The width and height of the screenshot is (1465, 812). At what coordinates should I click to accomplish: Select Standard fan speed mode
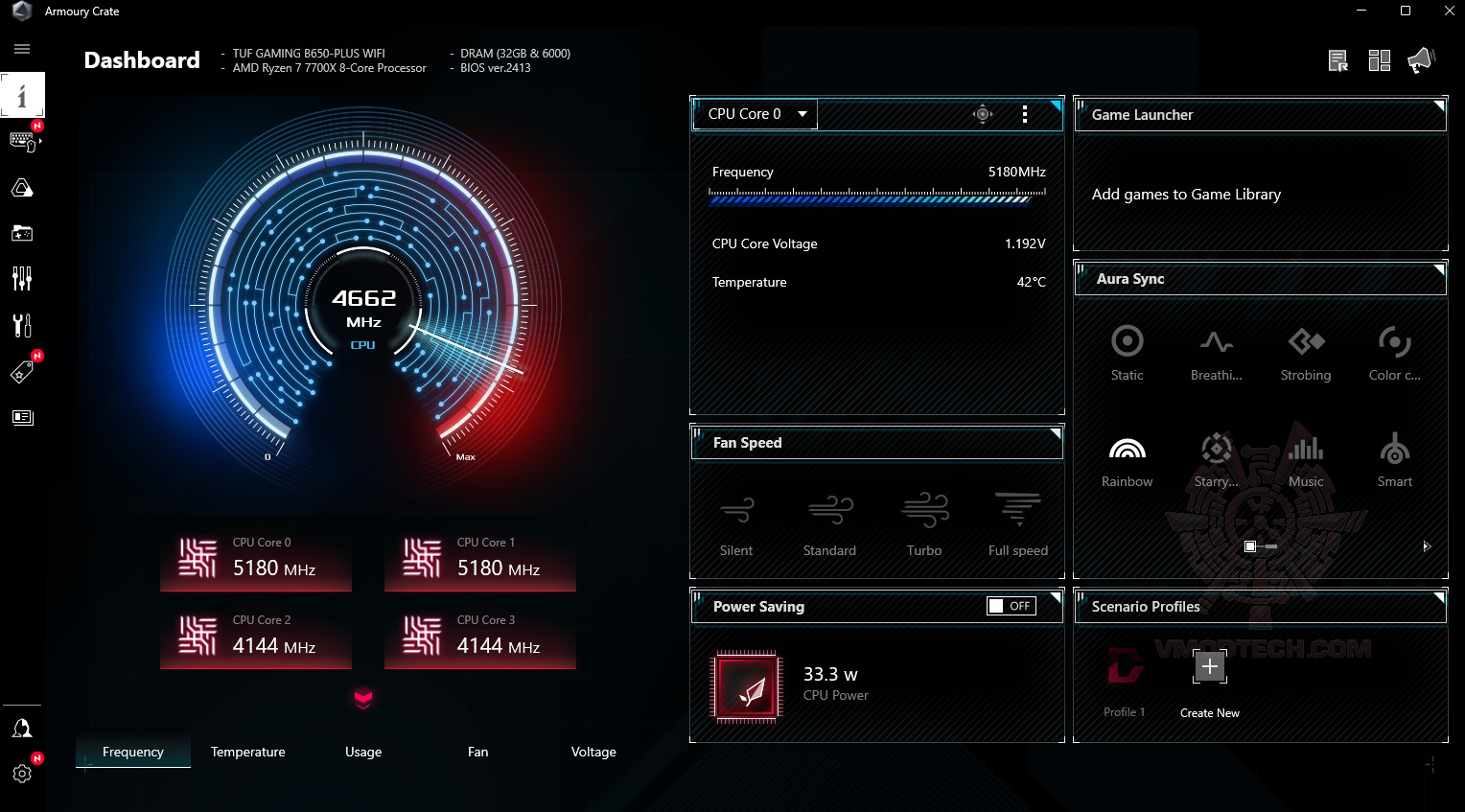pyautogui.click(x=829, y=523)
